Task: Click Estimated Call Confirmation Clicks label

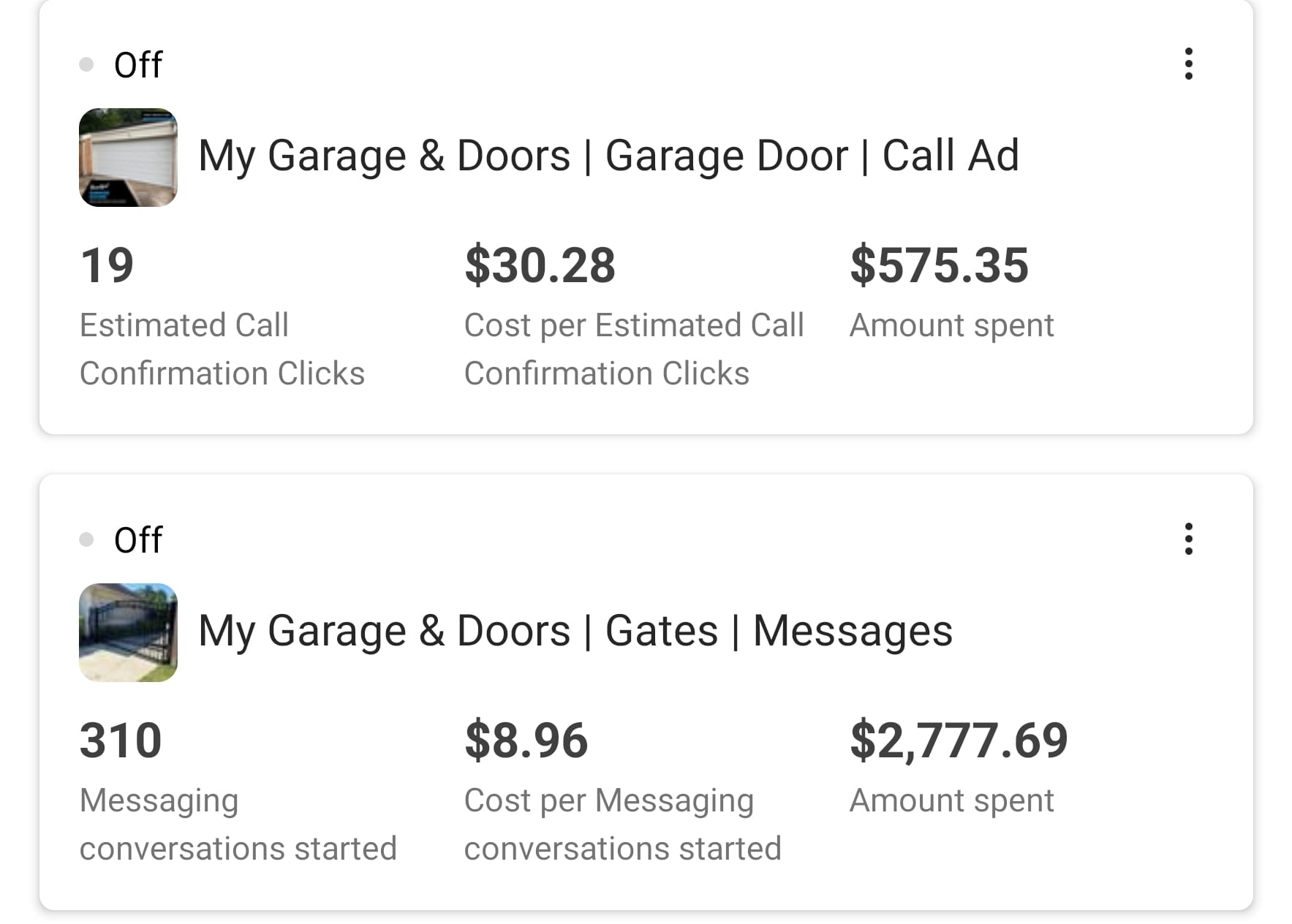Action: point(222,349)
